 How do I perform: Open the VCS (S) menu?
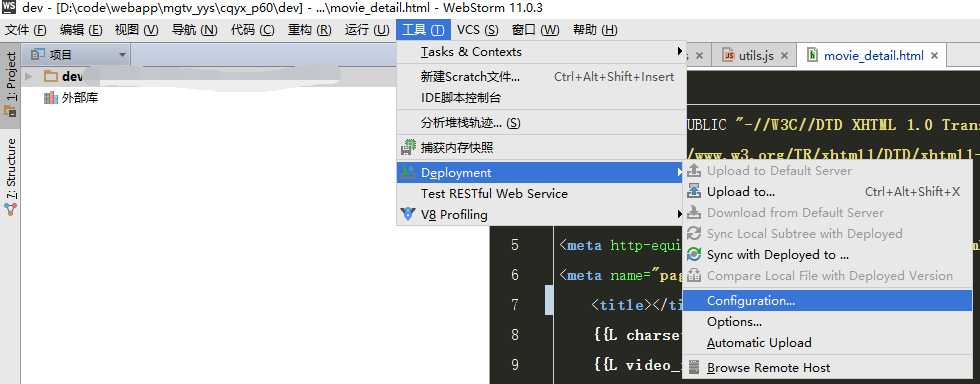(478, 30)
